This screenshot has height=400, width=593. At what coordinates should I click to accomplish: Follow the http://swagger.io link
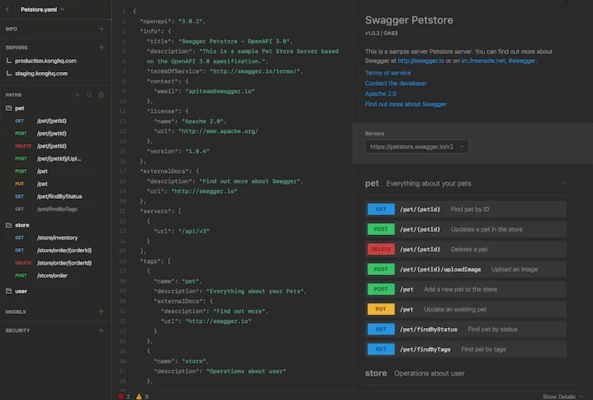pos(421,60)
